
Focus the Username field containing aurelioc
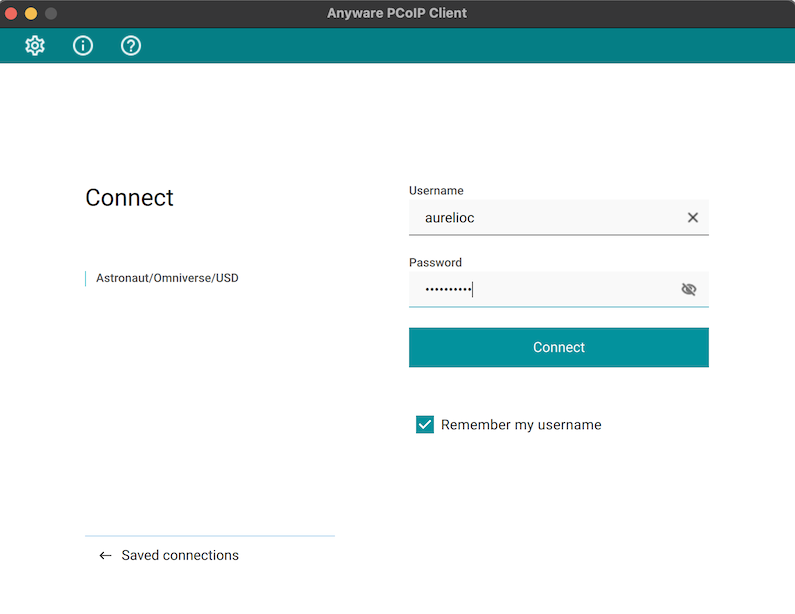pyautogui.click(x=540, y=217)
